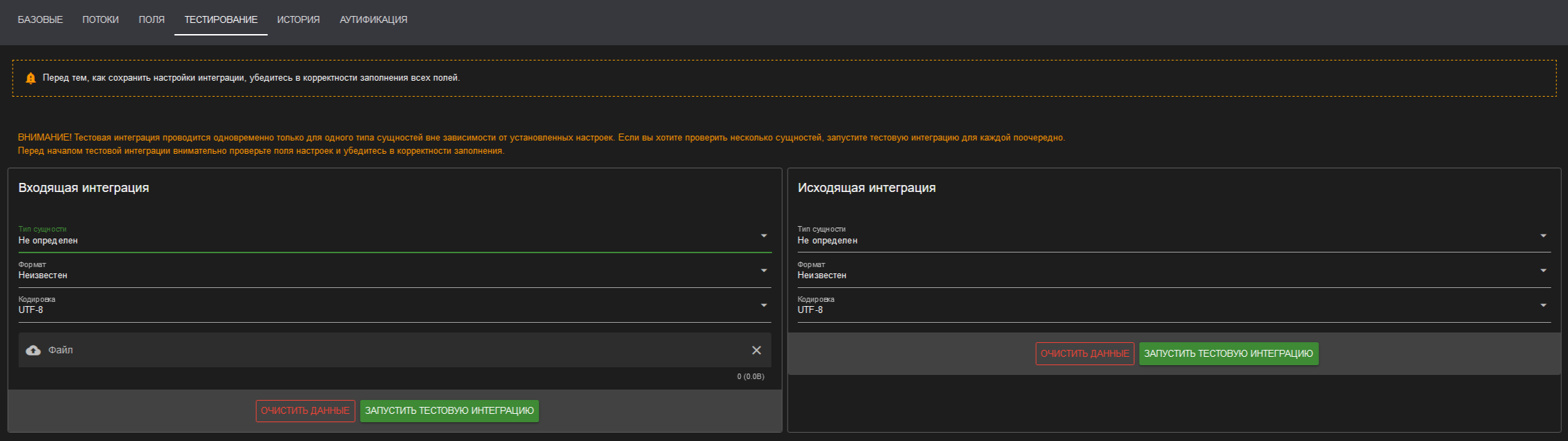
Task: Click the cloud upload icon beside Файл
Action: [x=33, y=351]
